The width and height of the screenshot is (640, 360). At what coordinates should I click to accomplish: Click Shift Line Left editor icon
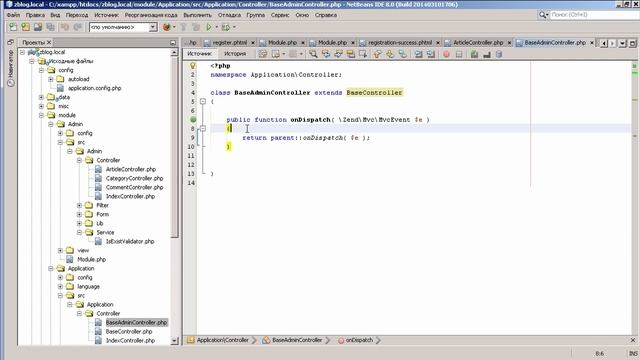418,54
